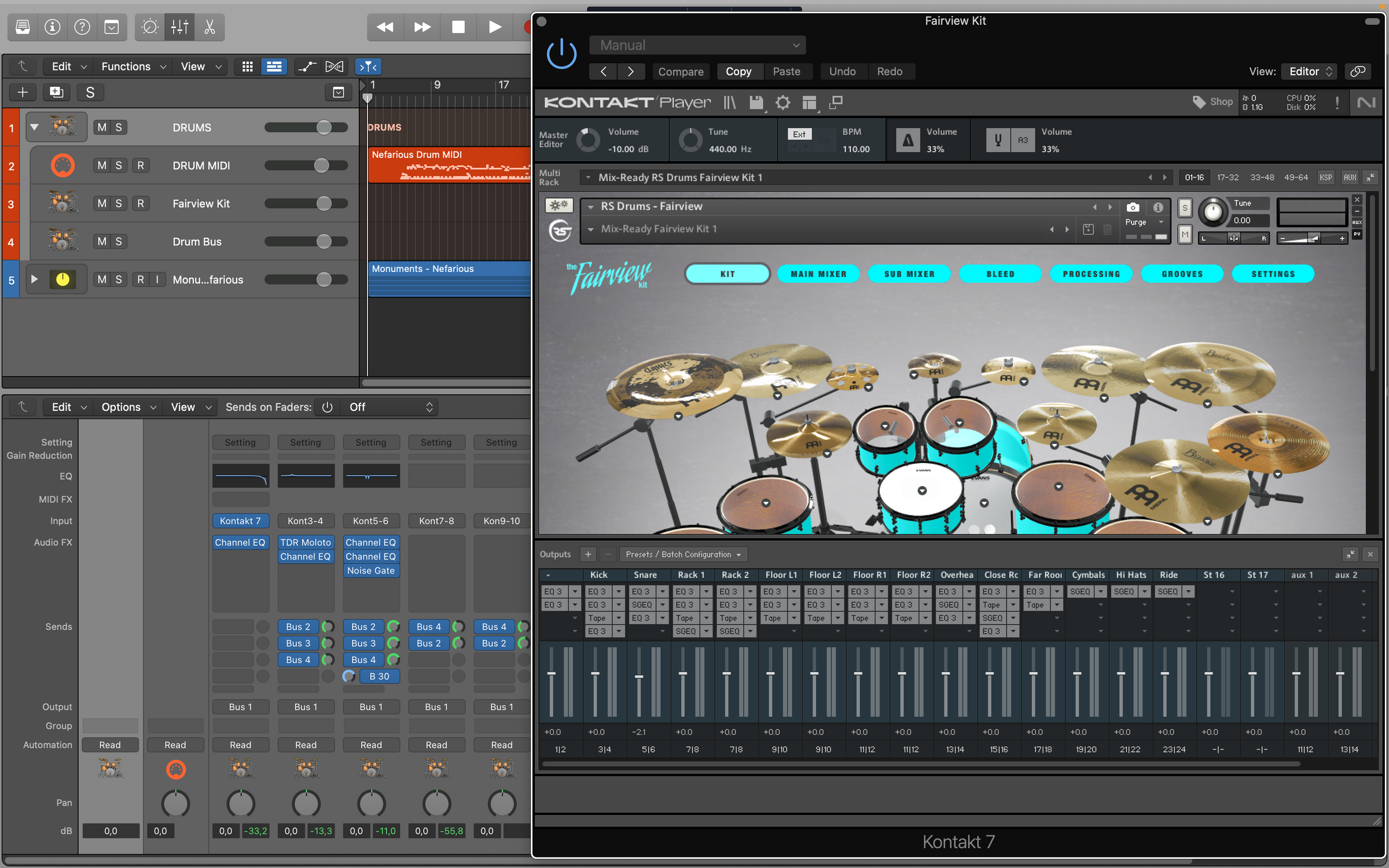Mute the DRUMS track
Screen dimensions: 1389x868
point(102,127)
